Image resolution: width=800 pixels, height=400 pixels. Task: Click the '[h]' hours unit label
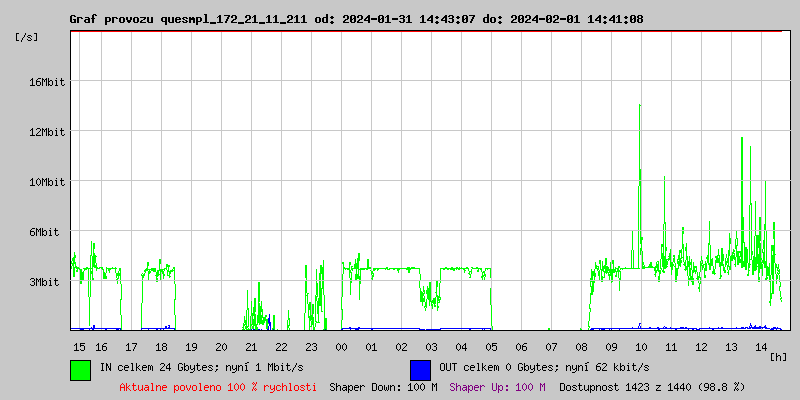click(x=779, y=357)
